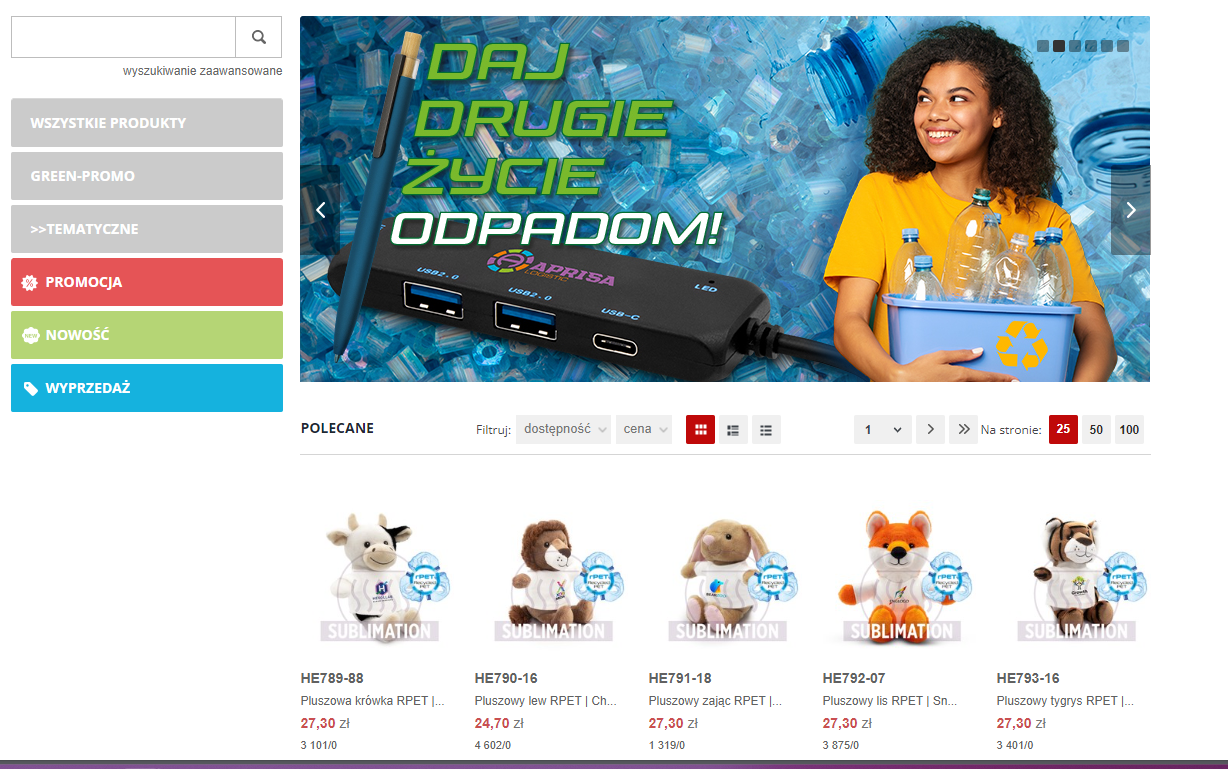Switch to grid view layout
The width and height of the screenshot is (1228, 769).
tap(700, 430)
